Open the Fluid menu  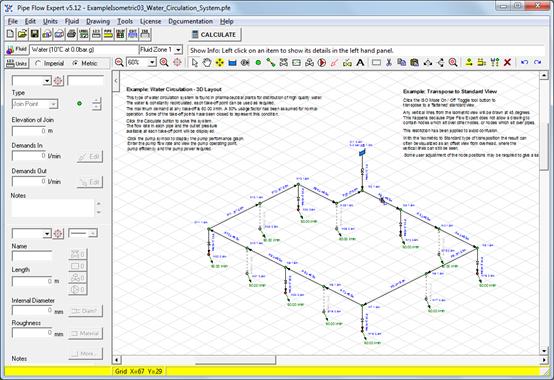72,21
